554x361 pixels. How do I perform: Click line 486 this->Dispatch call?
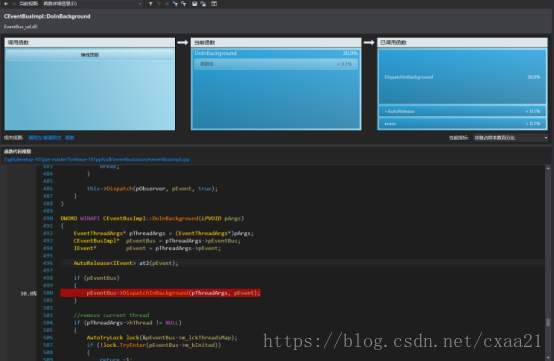pyautogui.click(x=152, y=189)
